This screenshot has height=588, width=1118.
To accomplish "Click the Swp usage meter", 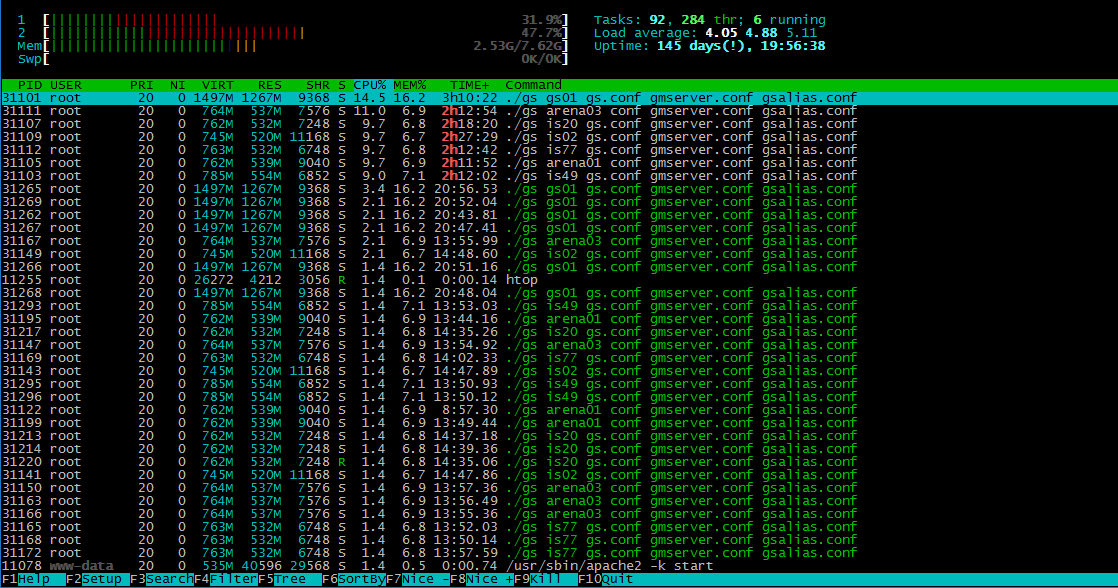I will 293,58.
